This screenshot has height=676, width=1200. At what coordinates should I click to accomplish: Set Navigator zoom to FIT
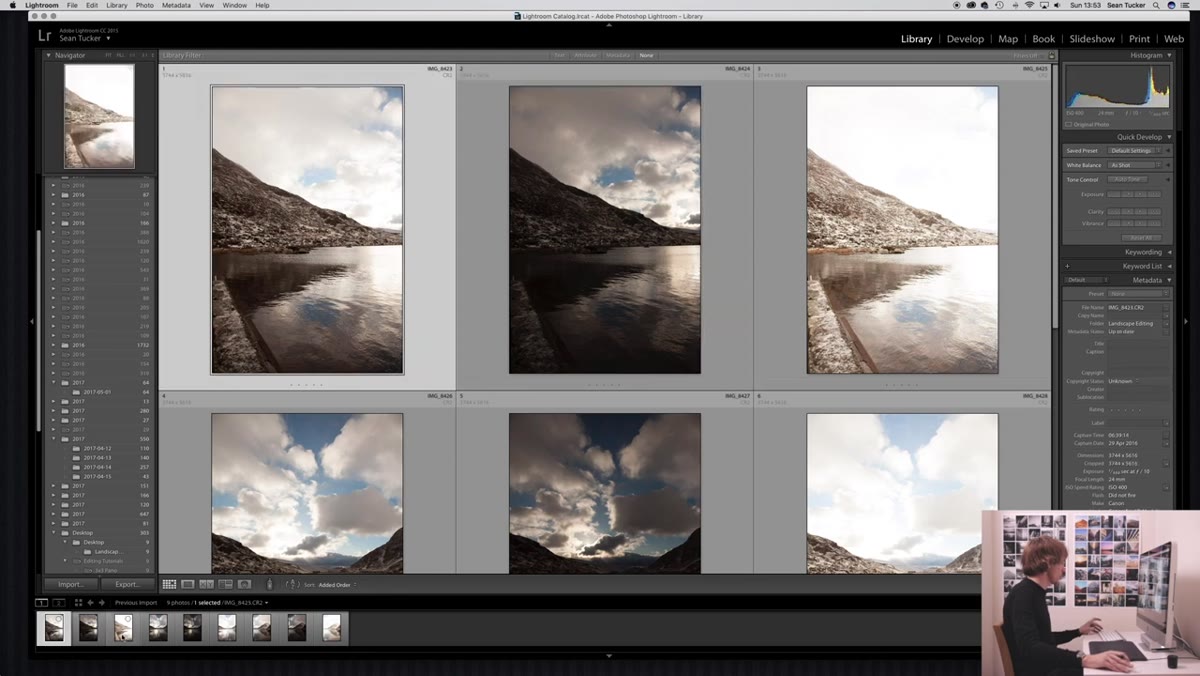pos(108,55)
